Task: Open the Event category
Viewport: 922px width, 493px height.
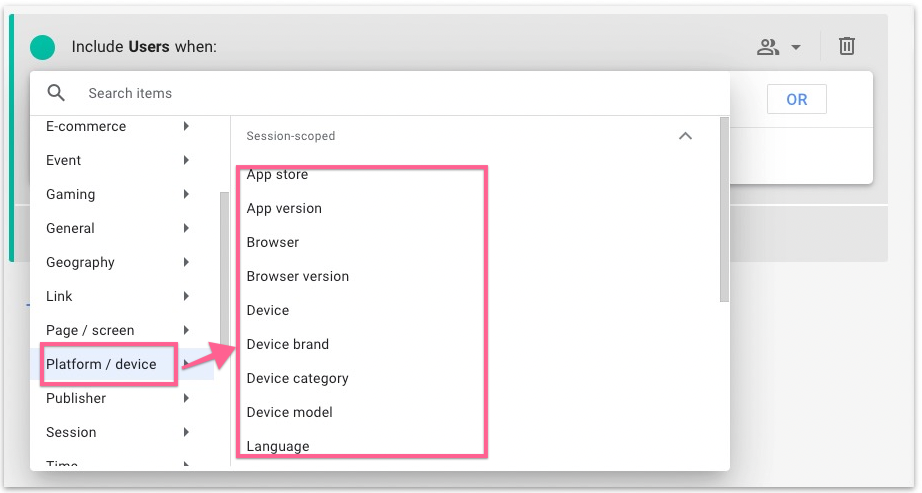Action: (64, 160)
